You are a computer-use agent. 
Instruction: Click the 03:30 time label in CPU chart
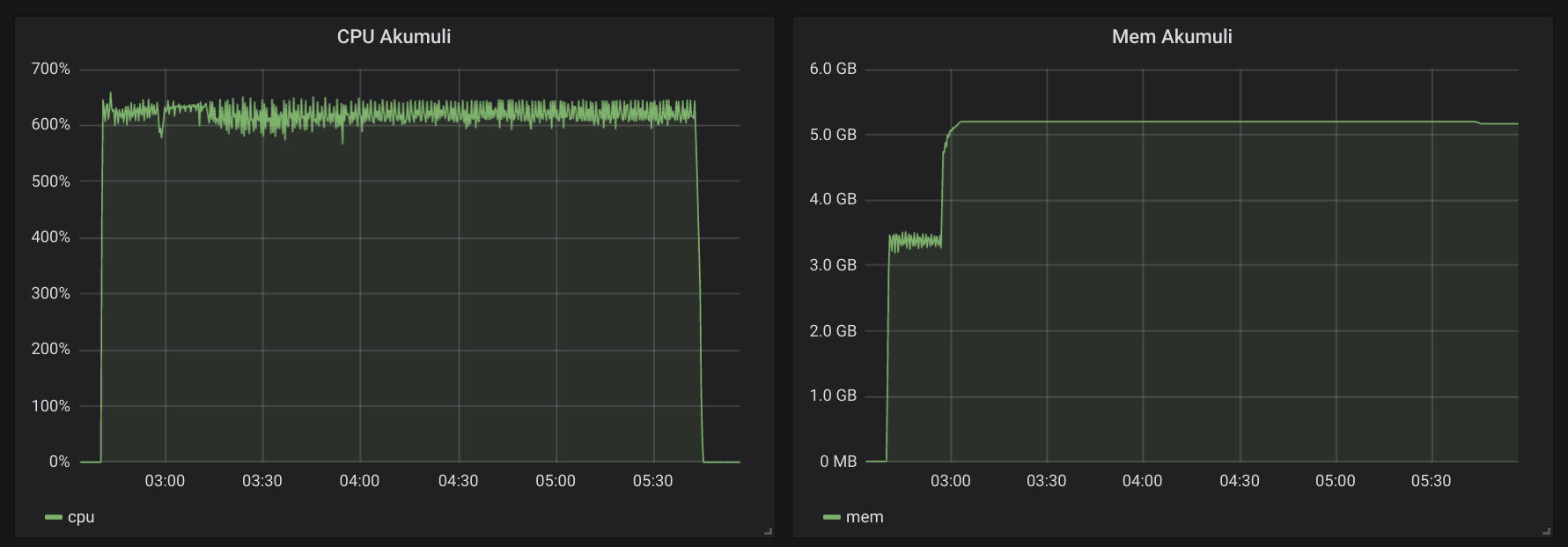pyautogui.click(x=262, y=481)
